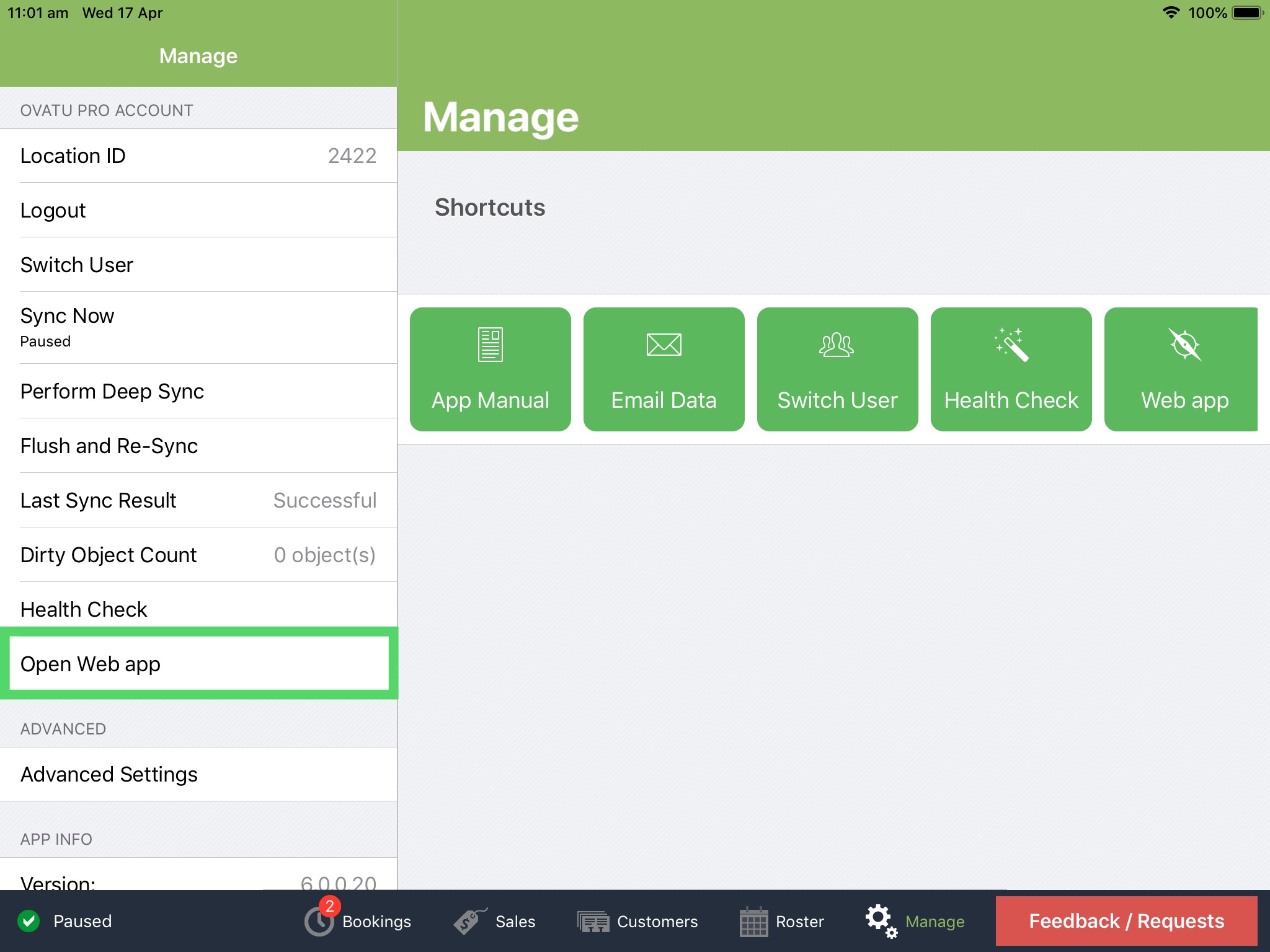Tap the APP INFO section header
Image resolution: width=1270 pixels, height=952 pixels.
coord(56,839)
